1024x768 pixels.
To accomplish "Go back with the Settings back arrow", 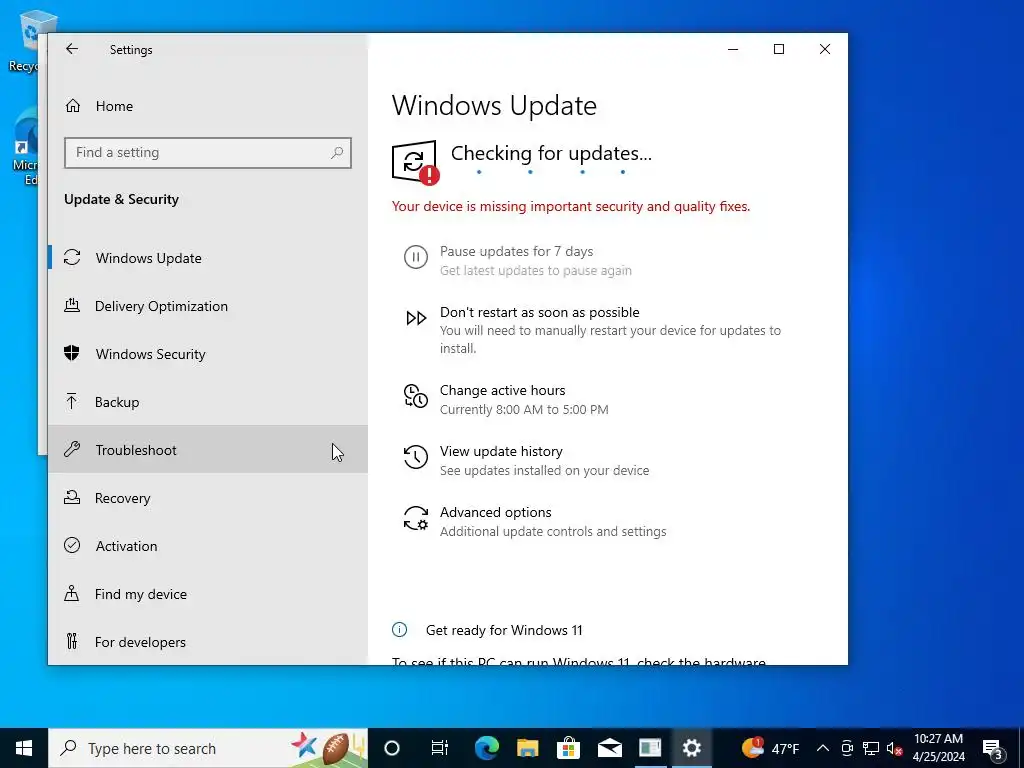I will (72, 49).
